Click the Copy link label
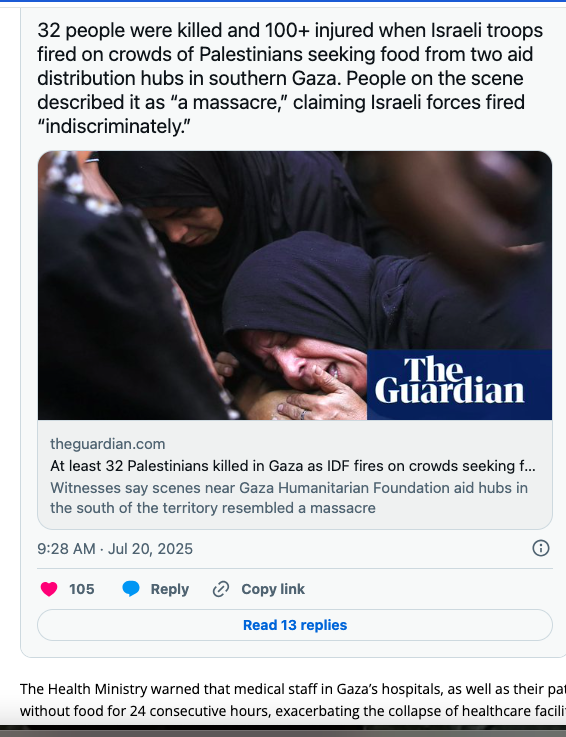 click(x=273, y=589)
